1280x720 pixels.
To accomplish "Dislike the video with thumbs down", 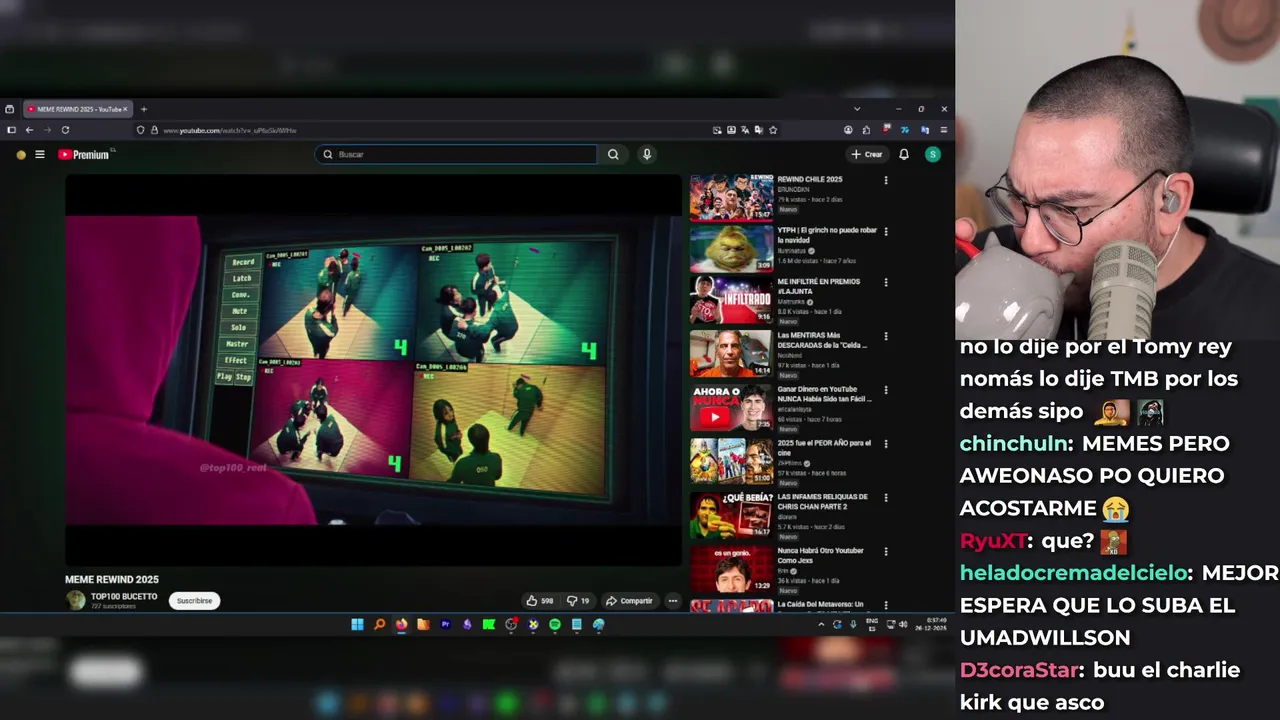I will [x=578, y=601].
